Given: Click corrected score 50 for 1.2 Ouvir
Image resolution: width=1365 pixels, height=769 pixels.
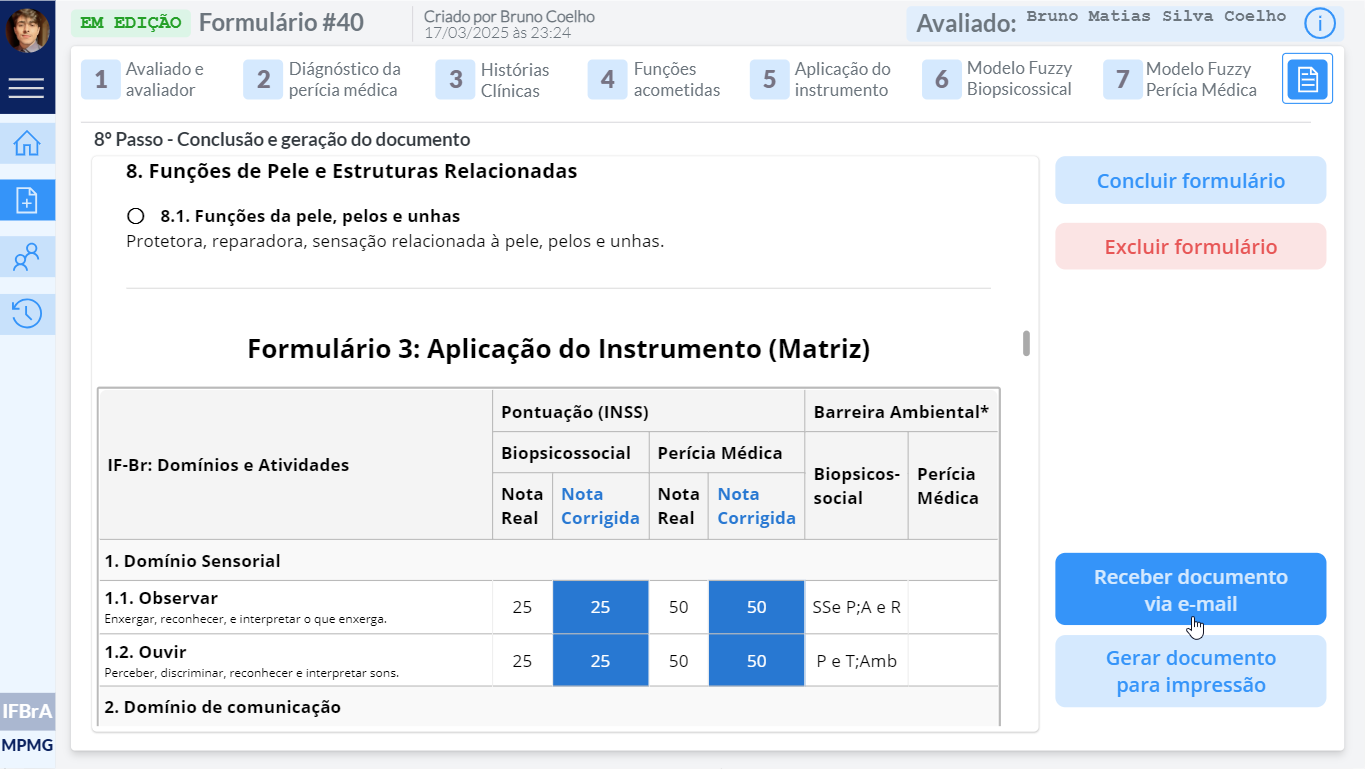Looking at the screenshot, I should (756, 661).
